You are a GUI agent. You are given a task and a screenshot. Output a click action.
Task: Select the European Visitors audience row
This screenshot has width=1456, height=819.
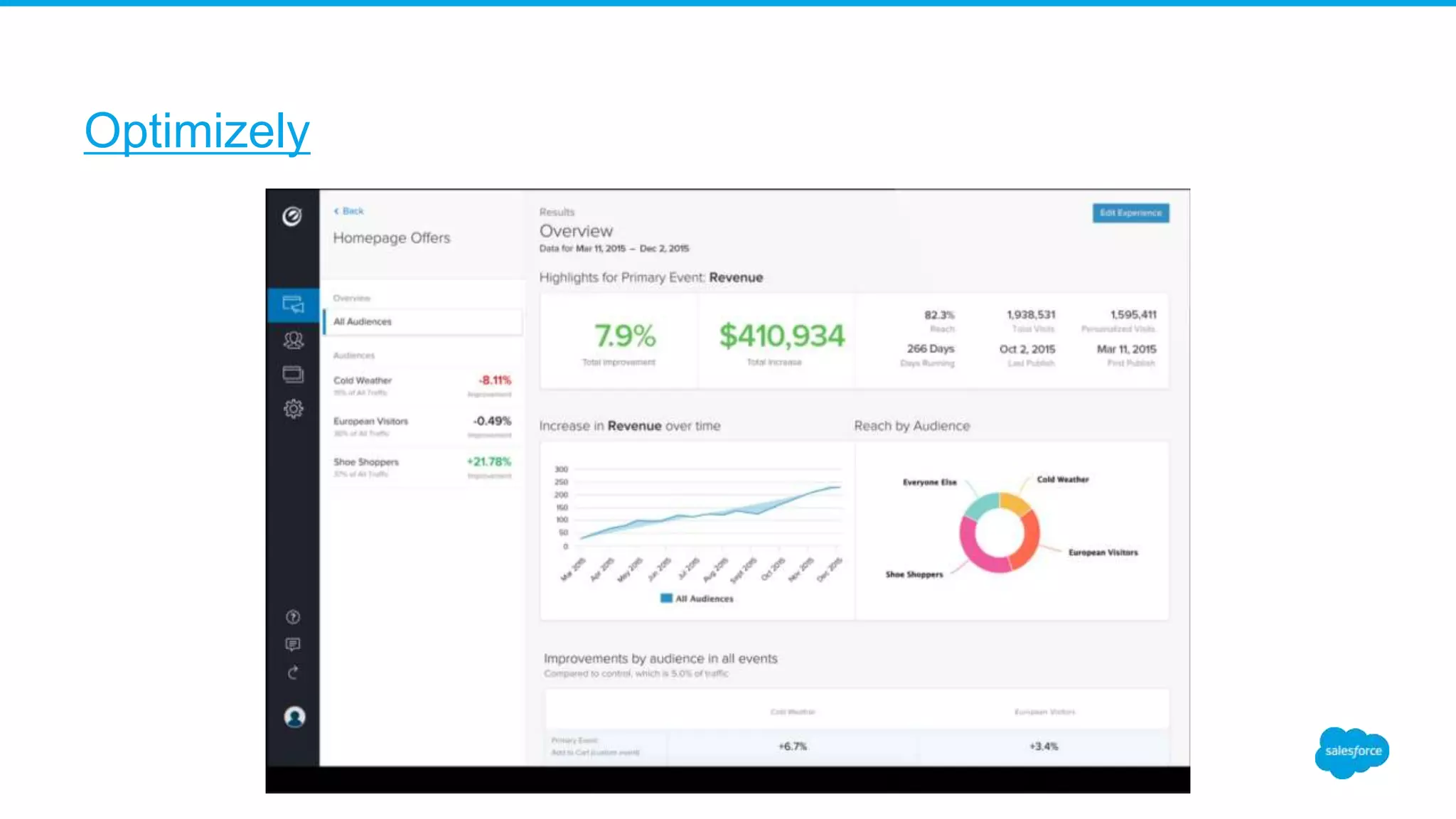422,427
